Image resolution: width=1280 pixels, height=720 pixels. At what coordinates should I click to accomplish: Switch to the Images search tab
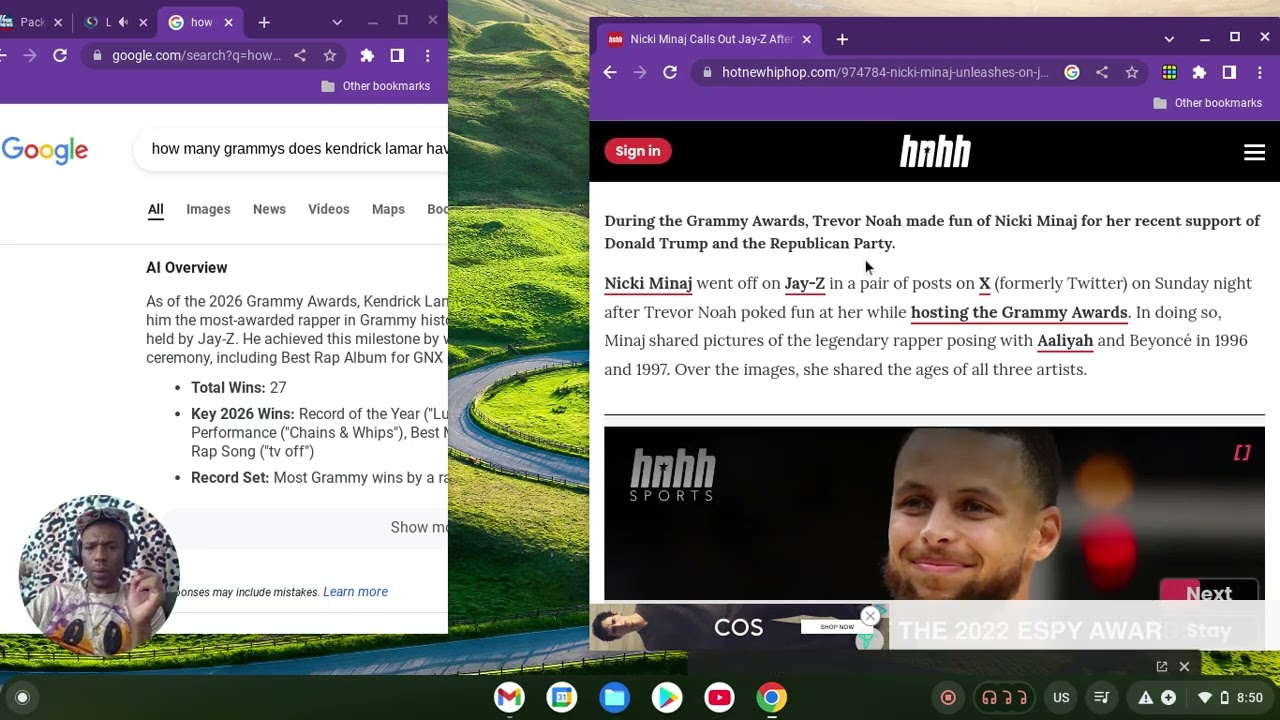click(208, 209)
